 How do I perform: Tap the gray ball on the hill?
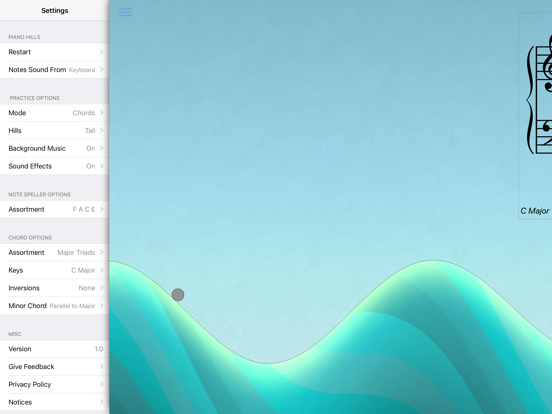pos(178,295)
